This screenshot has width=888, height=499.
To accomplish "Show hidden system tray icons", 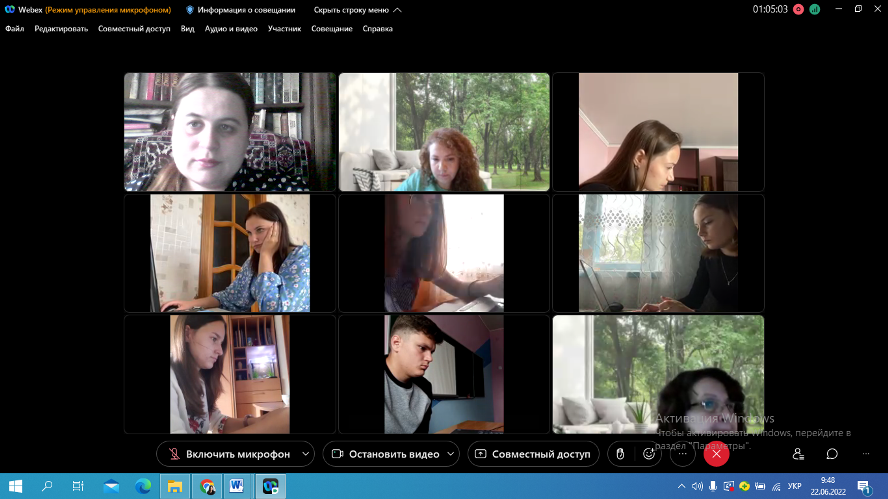I will (681, 486).
